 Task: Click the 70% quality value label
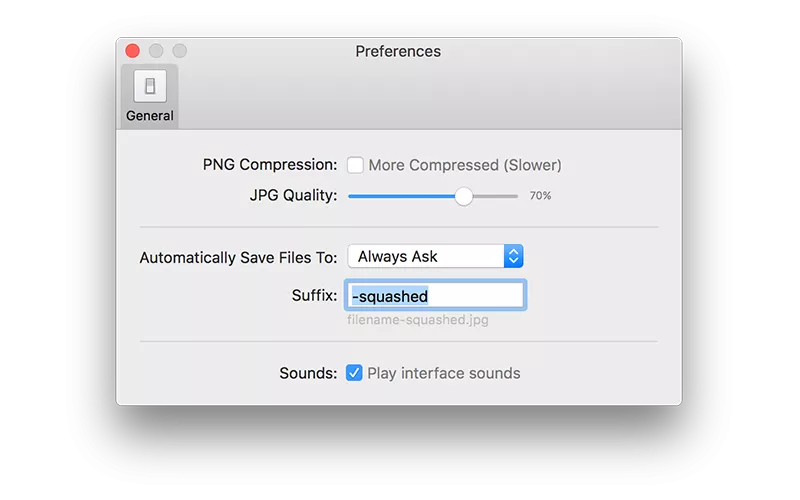[540, 195]
